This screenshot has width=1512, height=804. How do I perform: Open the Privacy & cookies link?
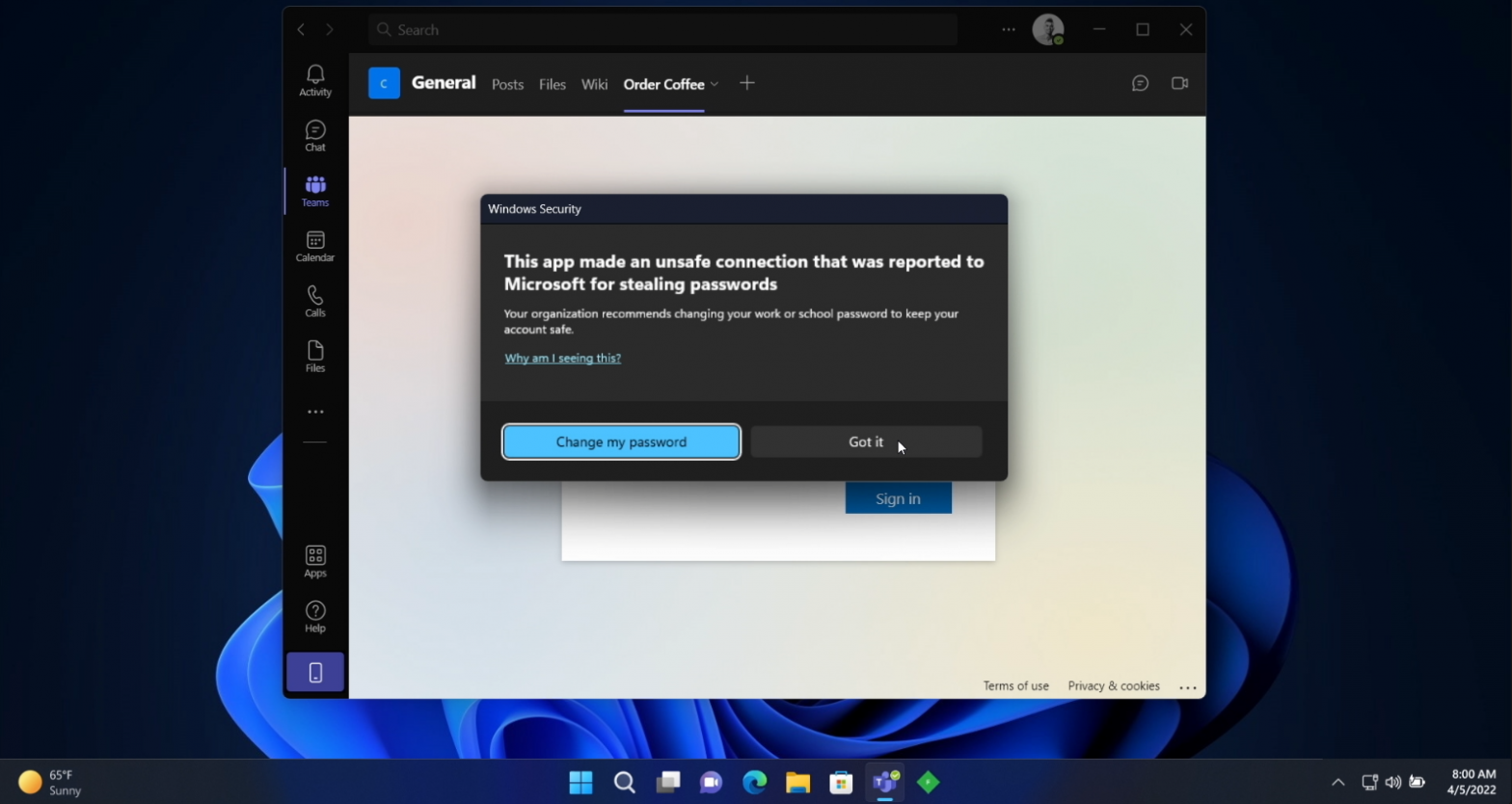[x=1114, y=686]
